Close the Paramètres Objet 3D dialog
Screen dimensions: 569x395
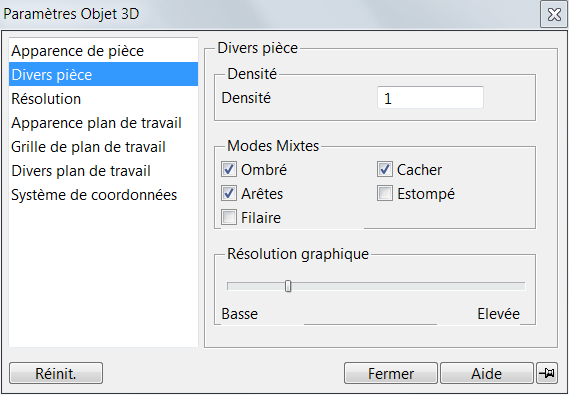[x=554, y=15]
